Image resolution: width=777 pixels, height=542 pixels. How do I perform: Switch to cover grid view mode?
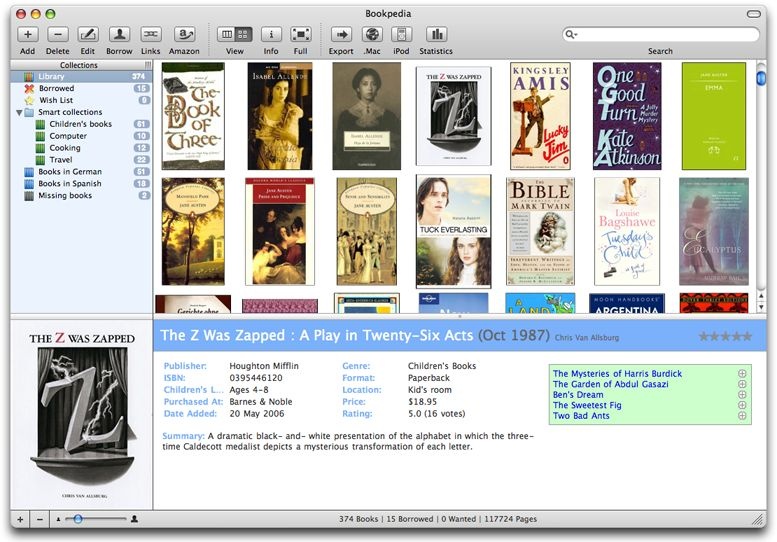243,35
